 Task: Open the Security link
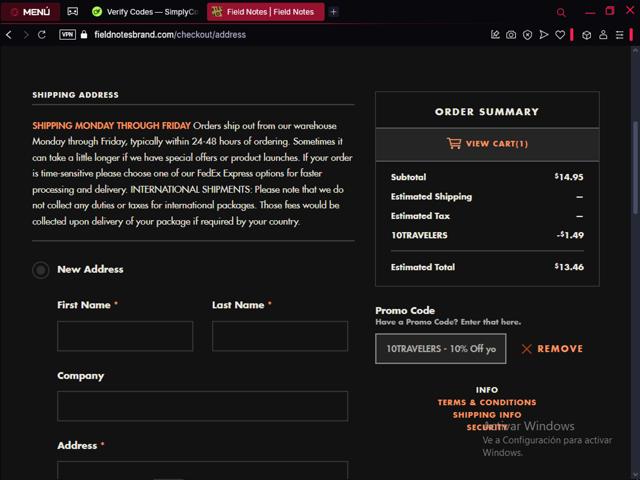(x=487, y=427)
